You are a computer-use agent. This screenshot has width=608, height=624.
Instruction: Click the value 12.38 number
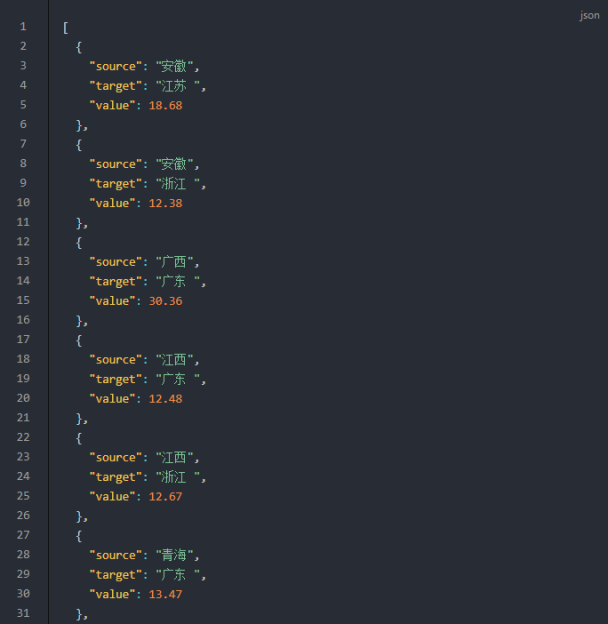click(166, 203)
